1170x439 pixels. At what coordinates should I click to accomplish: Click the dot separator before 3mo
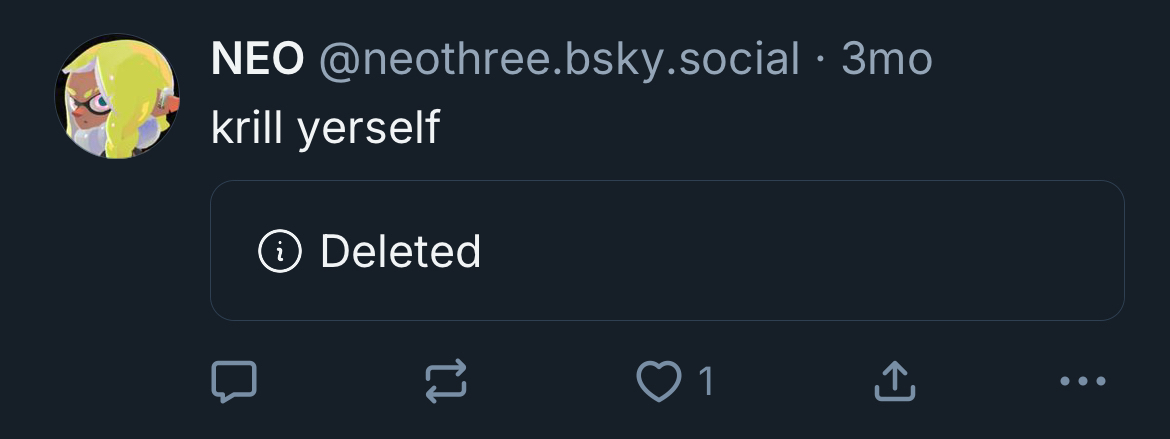point(821,60)
